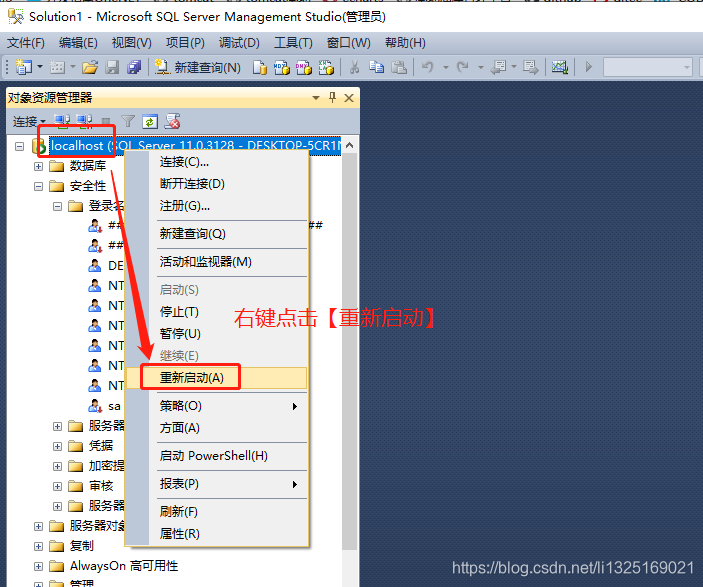Open the 编辑(E) menu
Screen dimensions: 703x587
tap(78, 43)
